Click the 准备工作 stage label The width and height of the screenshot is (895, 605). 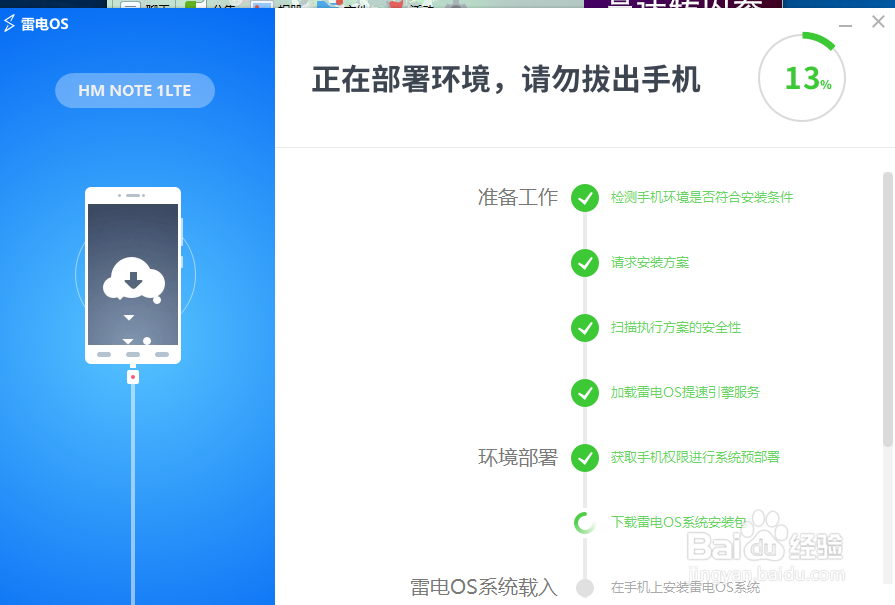[517, 197]
